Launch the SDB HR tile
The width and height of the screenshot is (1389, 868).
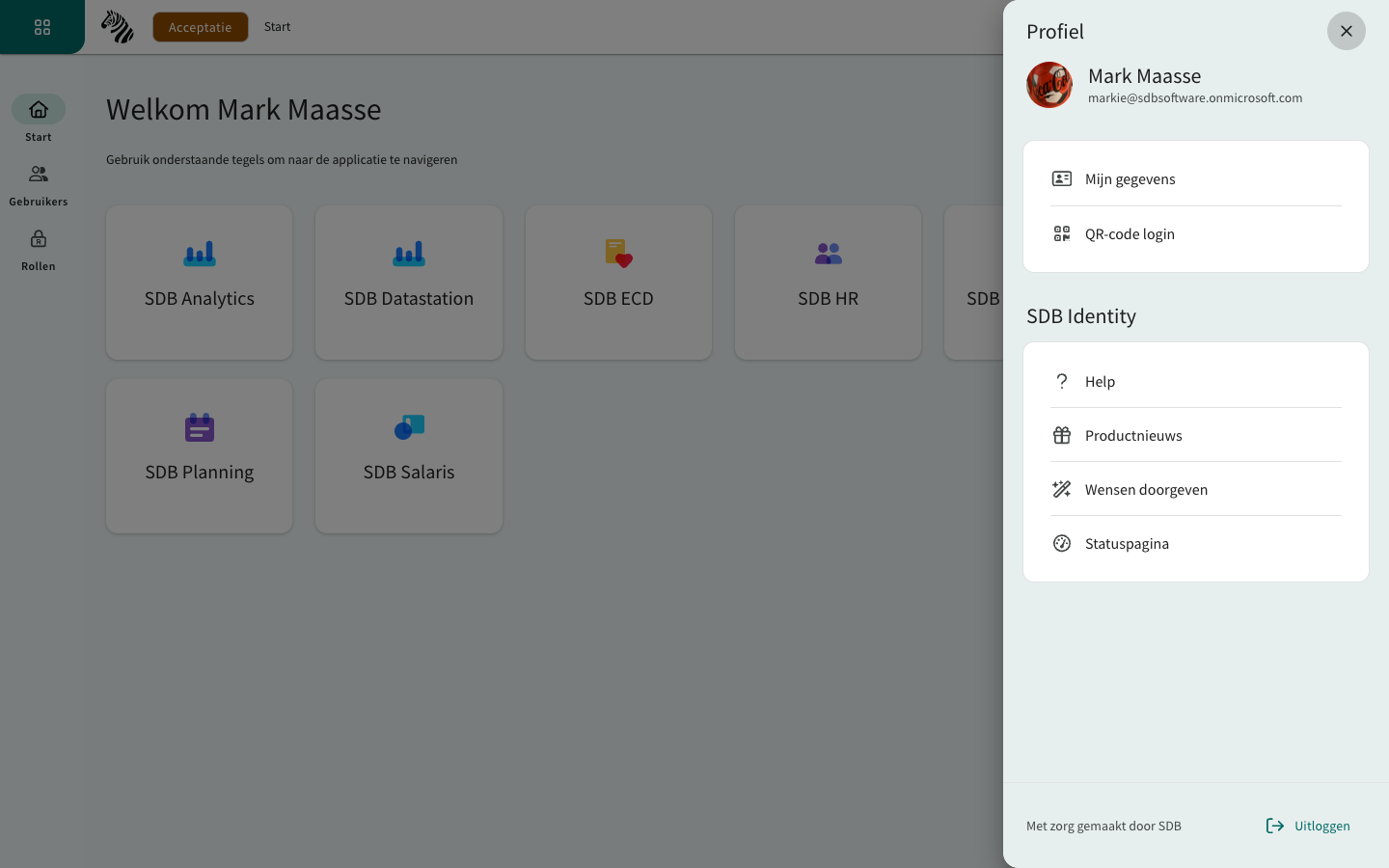[828, 283]
